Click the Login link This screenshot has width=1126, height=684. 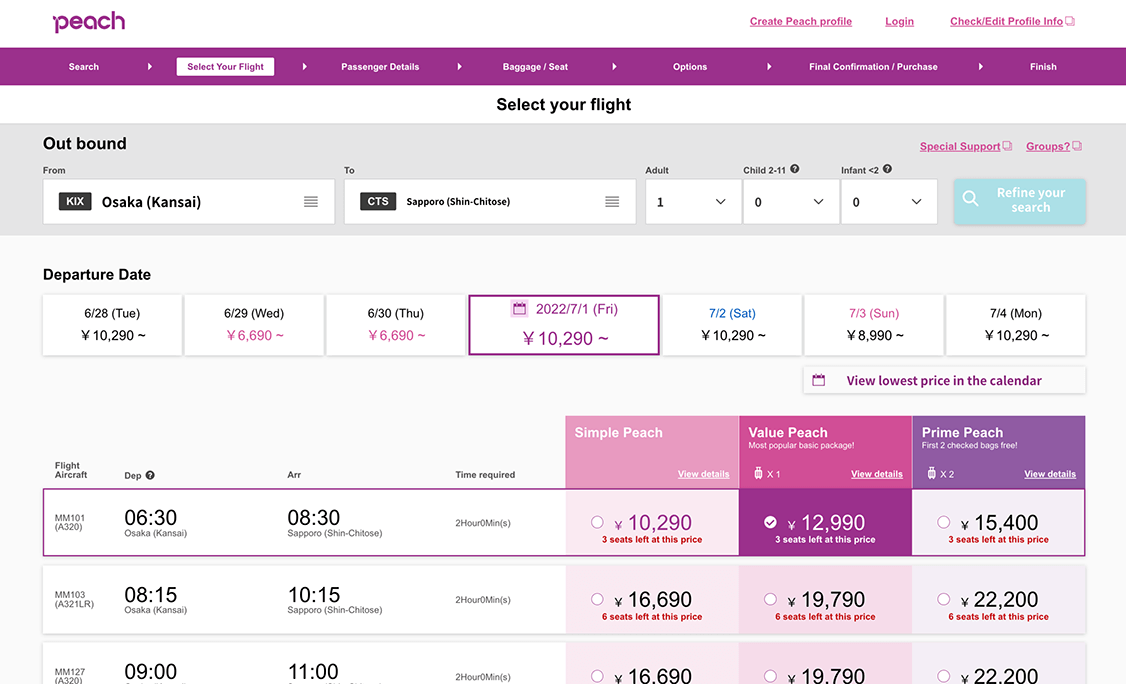click(899, 22)
